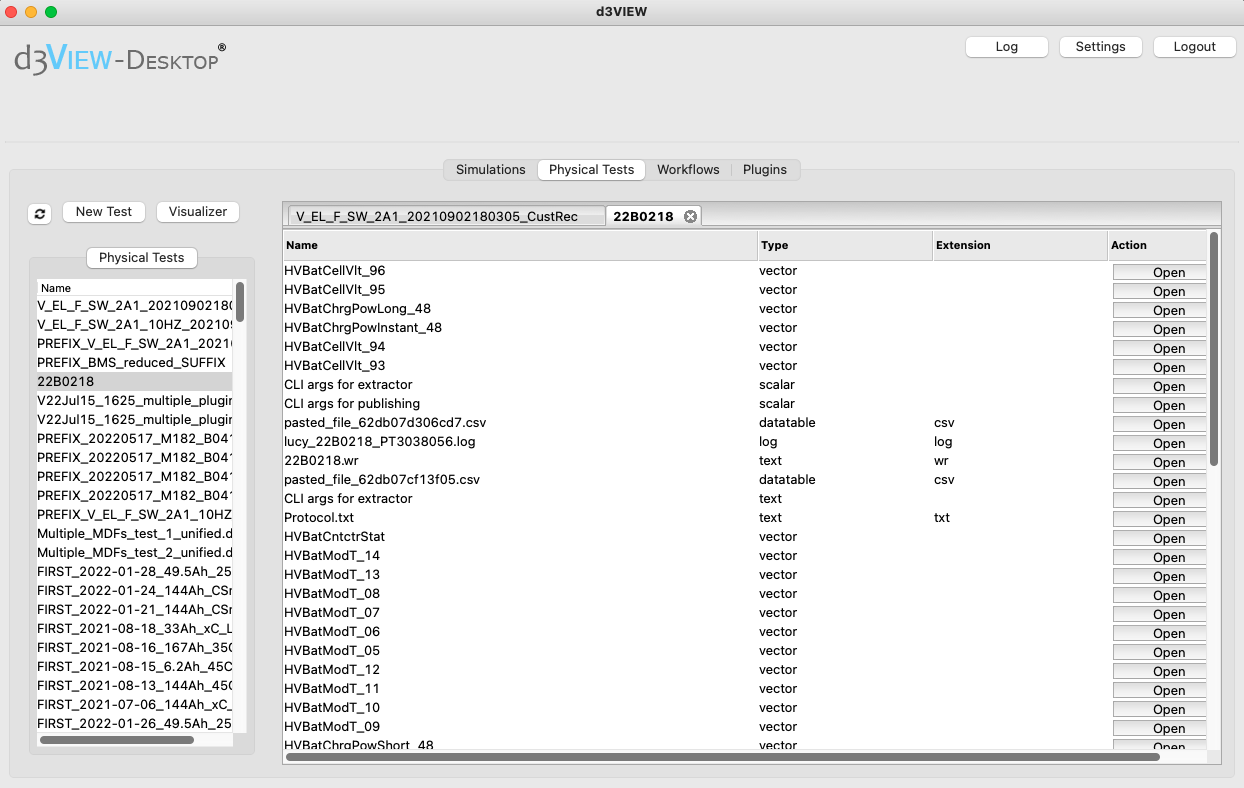Click the table's horizontal scrollbar
This screenshot has height=788, width=1244.
click(722, 757)
